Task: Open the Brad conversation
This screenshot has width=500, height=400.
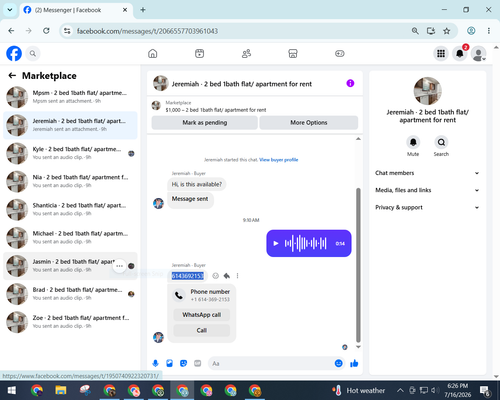Action: point(70,294)
